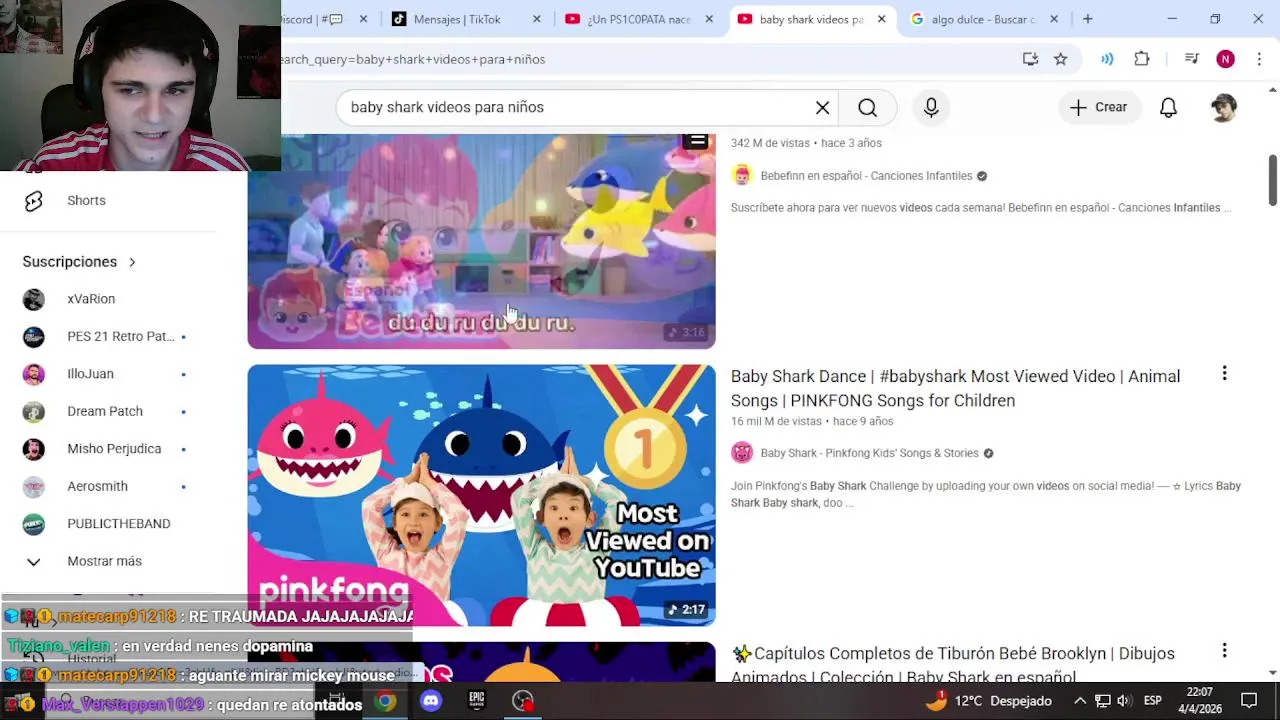Click the blue sound-wave extension icon

(1107, 59)
